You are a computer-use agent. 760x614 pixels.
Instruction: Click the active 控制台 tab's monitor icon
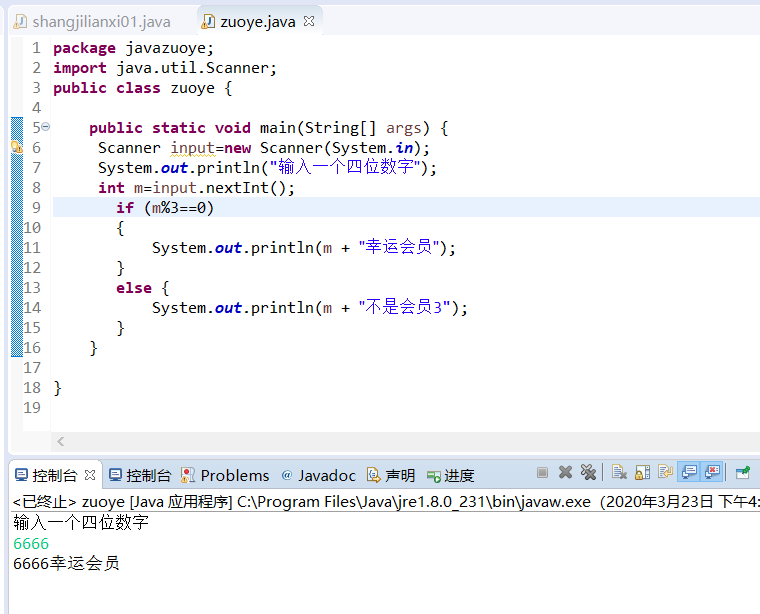pos(21,475)
